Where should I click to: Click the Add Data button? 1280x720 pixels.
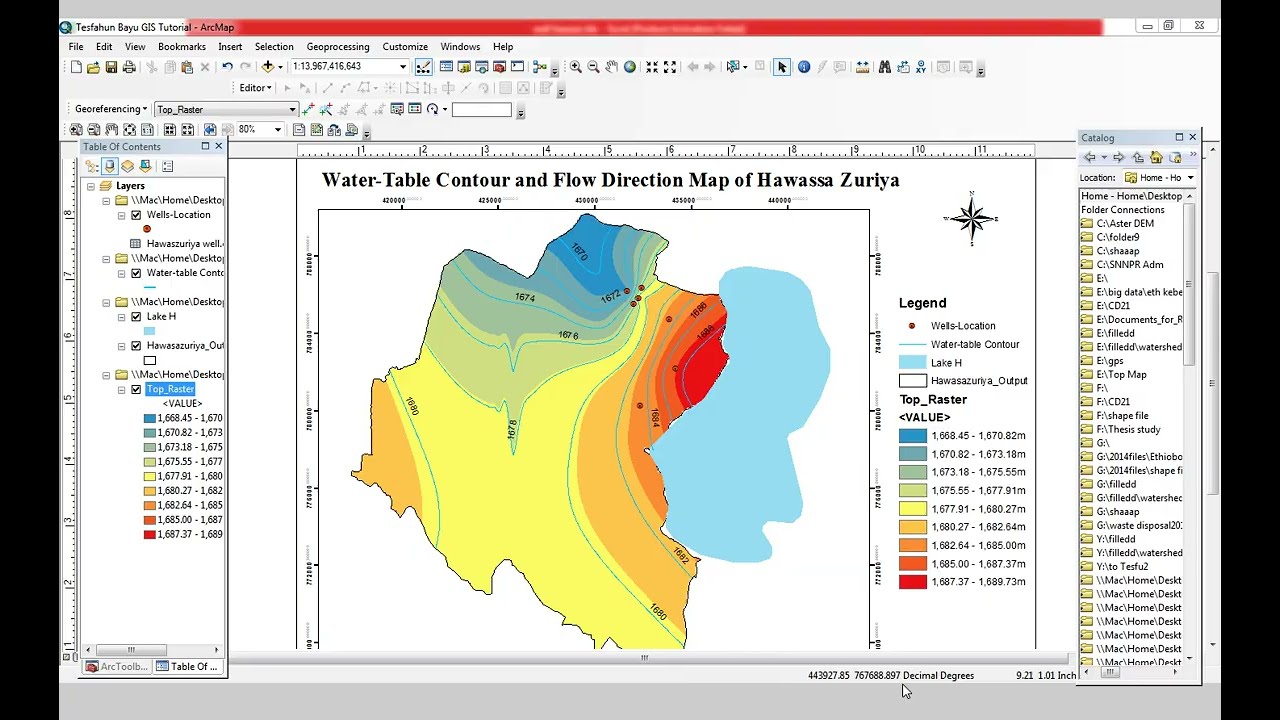(267, 67)
